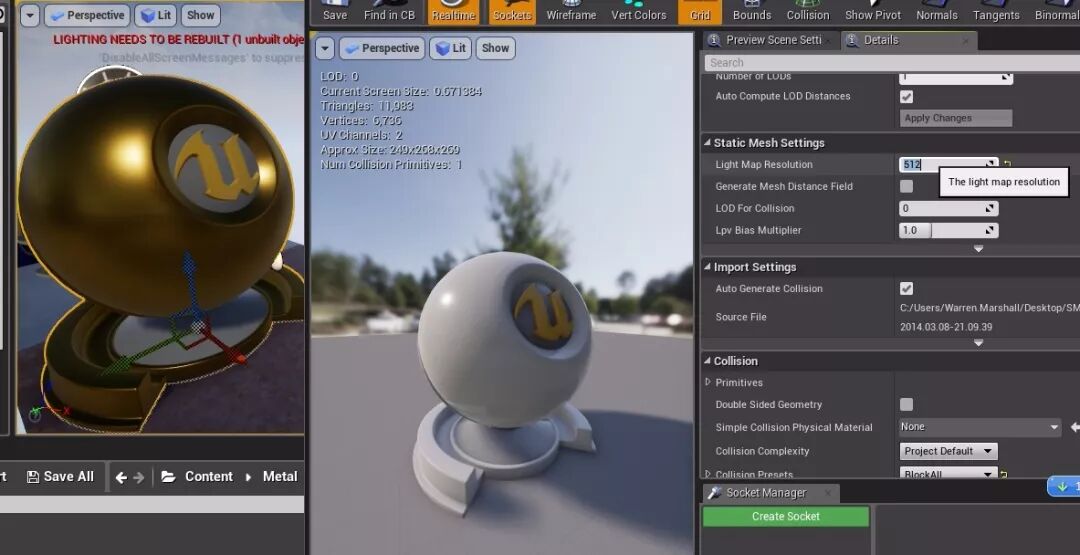
Task: Close the Details tab
Action: [x=966, y=41]
